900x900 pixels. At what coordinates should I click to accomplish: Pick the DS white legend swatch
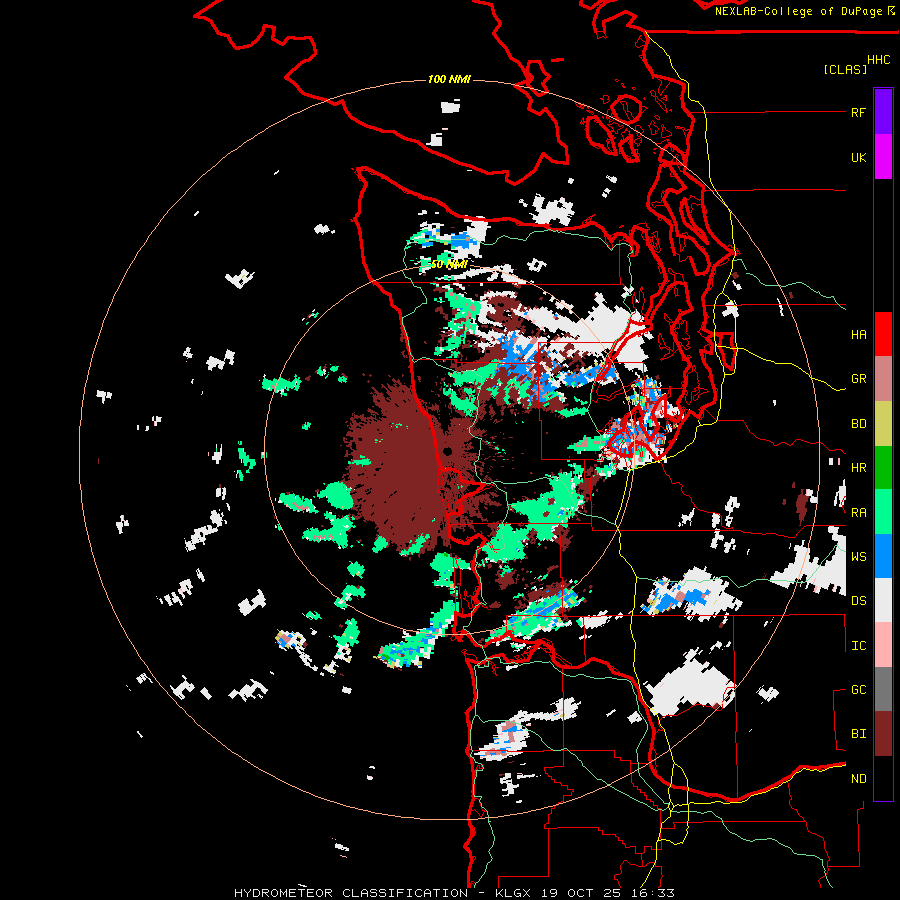[883, 600]
